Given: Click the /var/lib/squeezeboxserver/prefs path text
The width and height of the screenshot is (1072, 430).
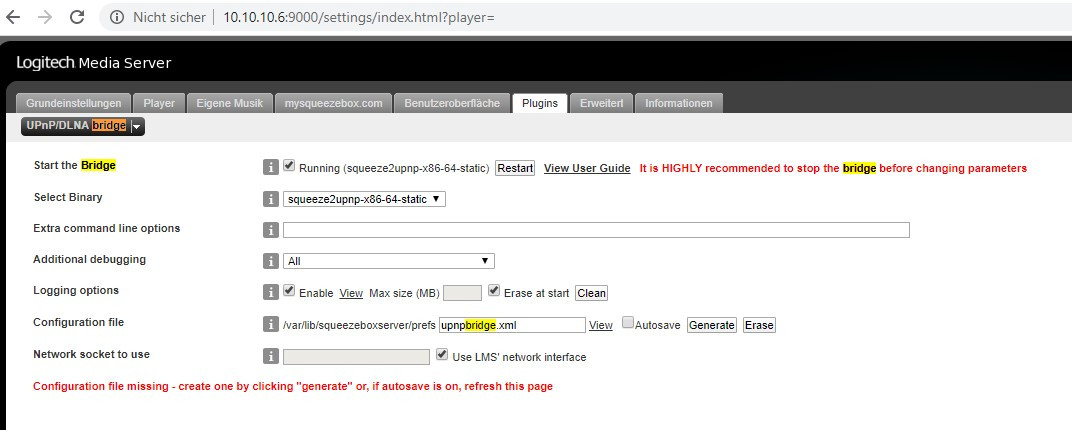Looking at the screenshot, I should [x=359, y=325].
